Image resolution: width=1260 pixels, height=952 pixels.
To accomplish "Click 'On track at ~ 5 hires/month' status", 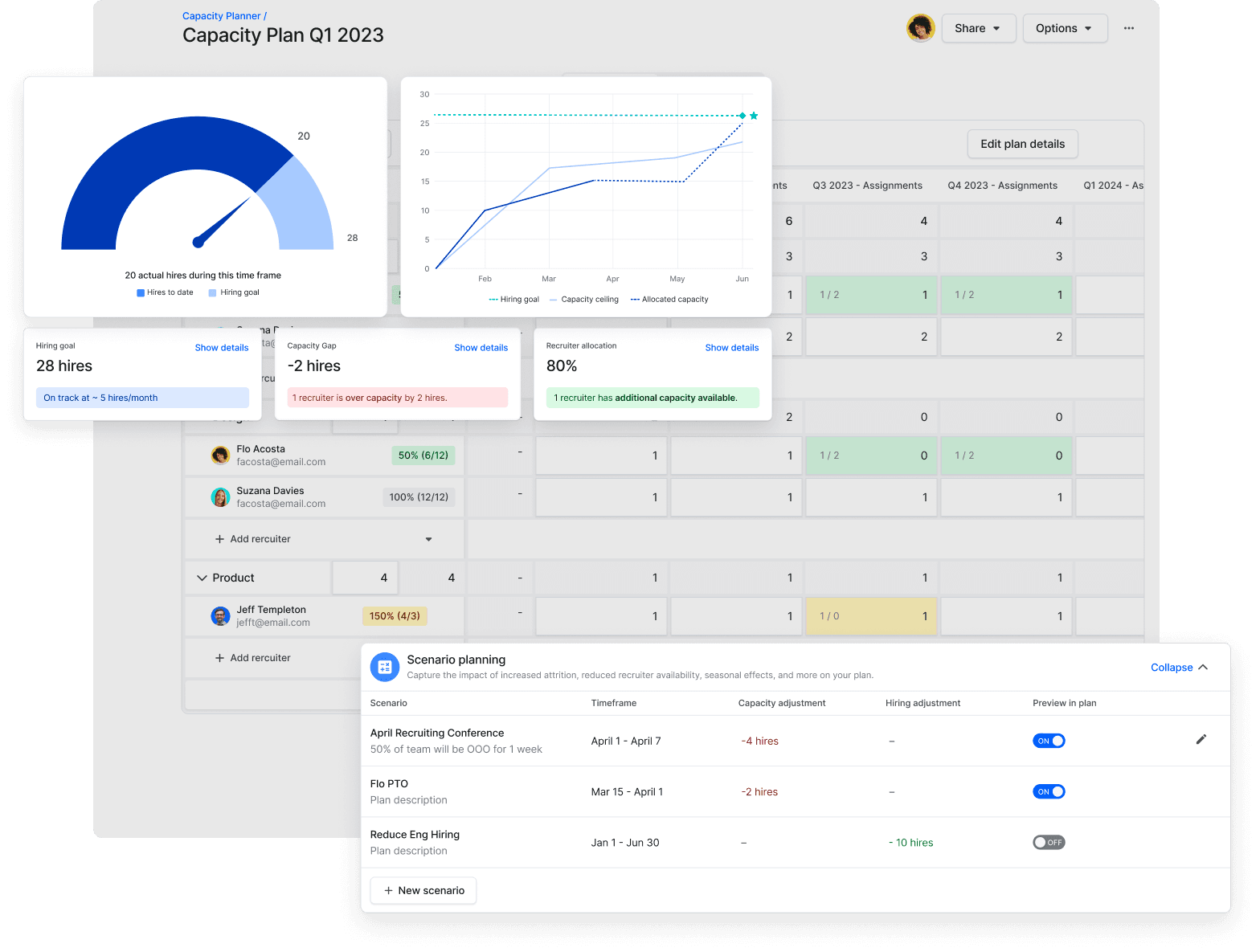I will 142,398.
